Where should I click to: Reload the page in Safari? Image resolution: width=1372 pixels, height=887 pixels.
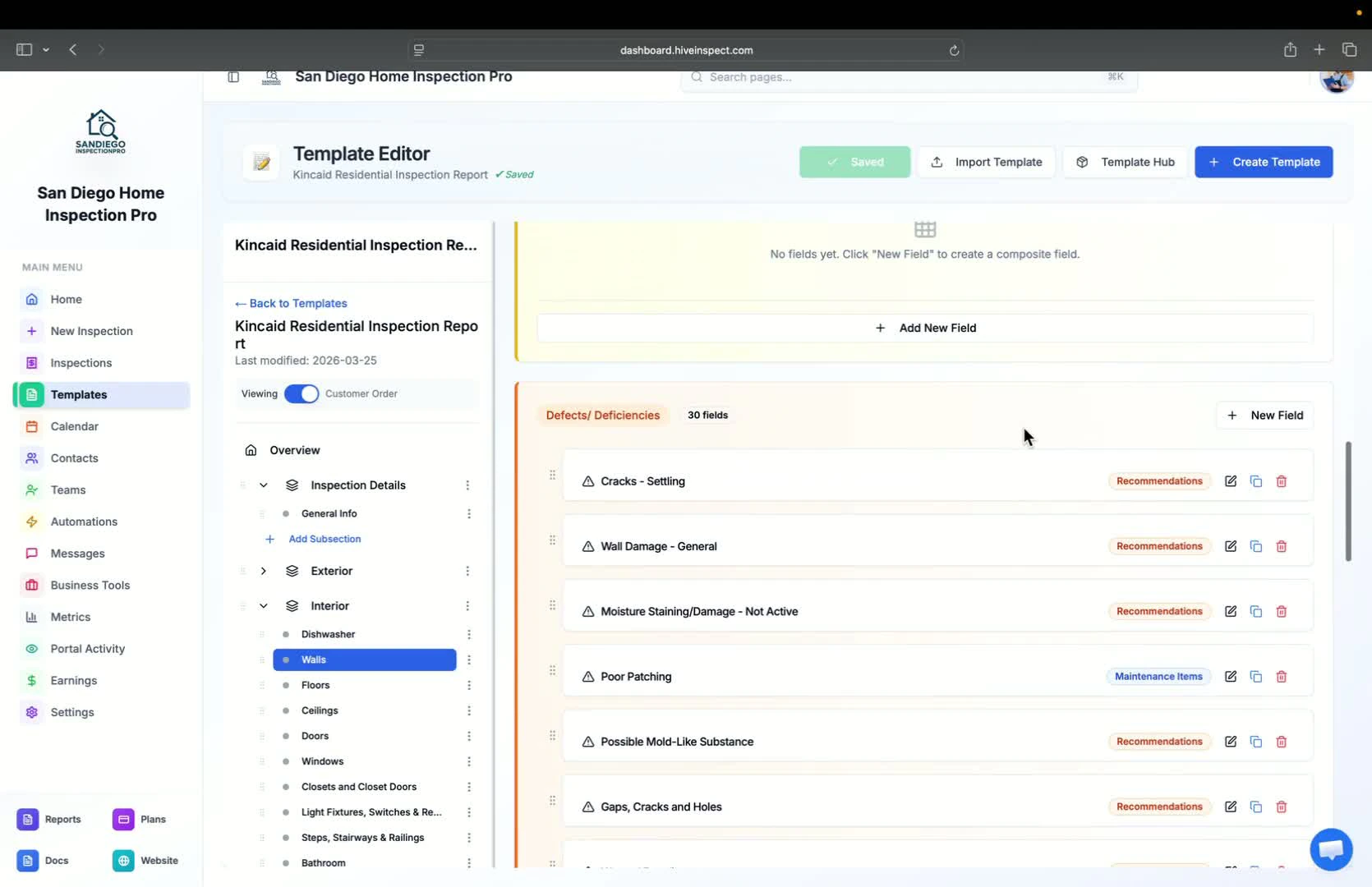(954, 50)
